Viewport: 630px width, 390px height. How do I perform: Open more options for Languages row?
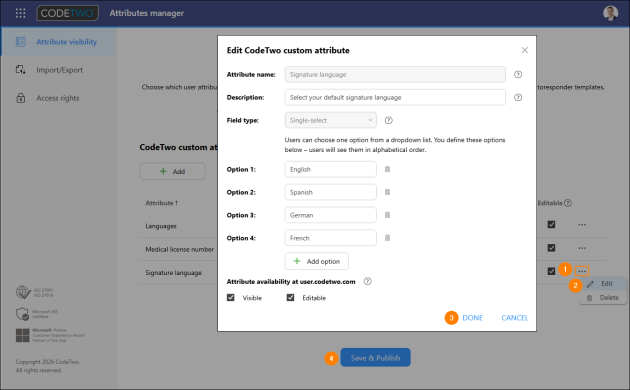point(582,225)
